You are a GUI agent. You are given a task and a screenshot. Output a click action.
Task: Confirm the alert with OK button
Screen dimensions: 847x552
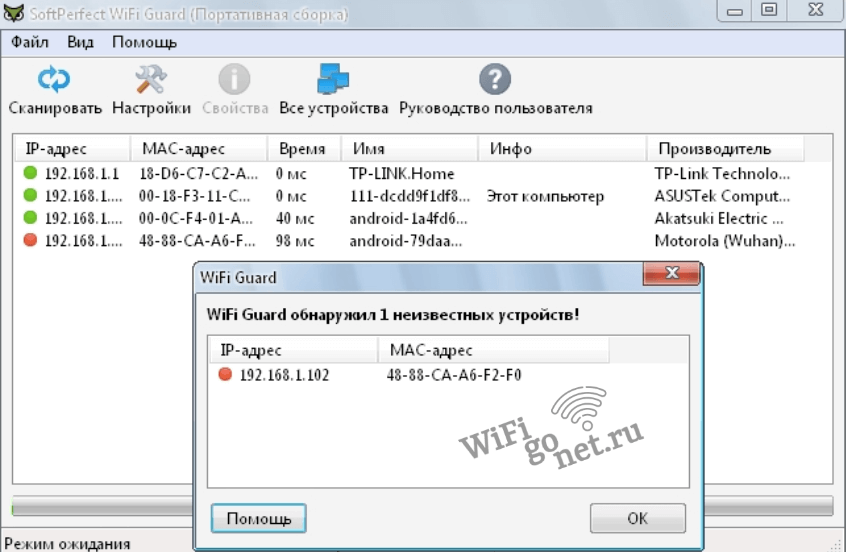click(x=637, y=519)
